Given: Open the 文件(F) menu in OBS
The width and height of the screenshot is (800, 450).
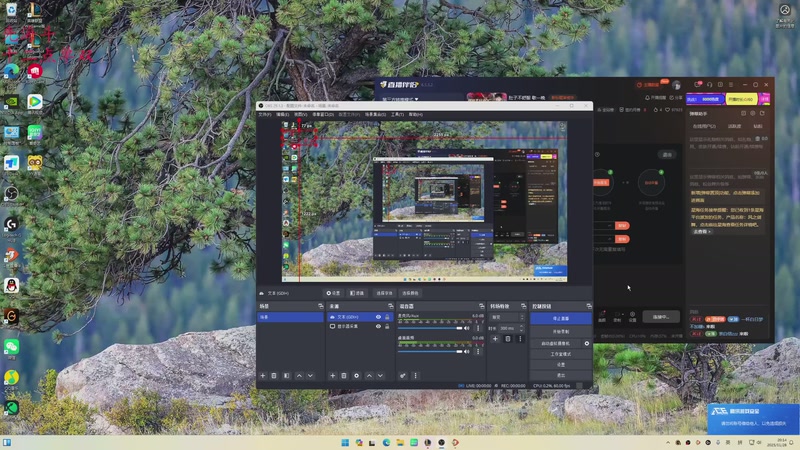Looking at the screenshot, I should tap(265, 114).
